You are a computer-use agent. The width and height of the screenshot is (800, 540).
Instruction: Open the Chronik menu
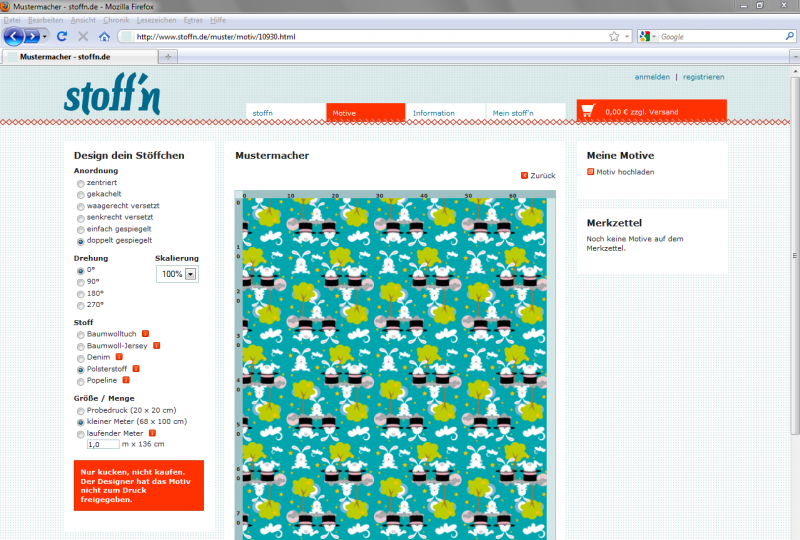pyautogui.click(x=116, y=20)
